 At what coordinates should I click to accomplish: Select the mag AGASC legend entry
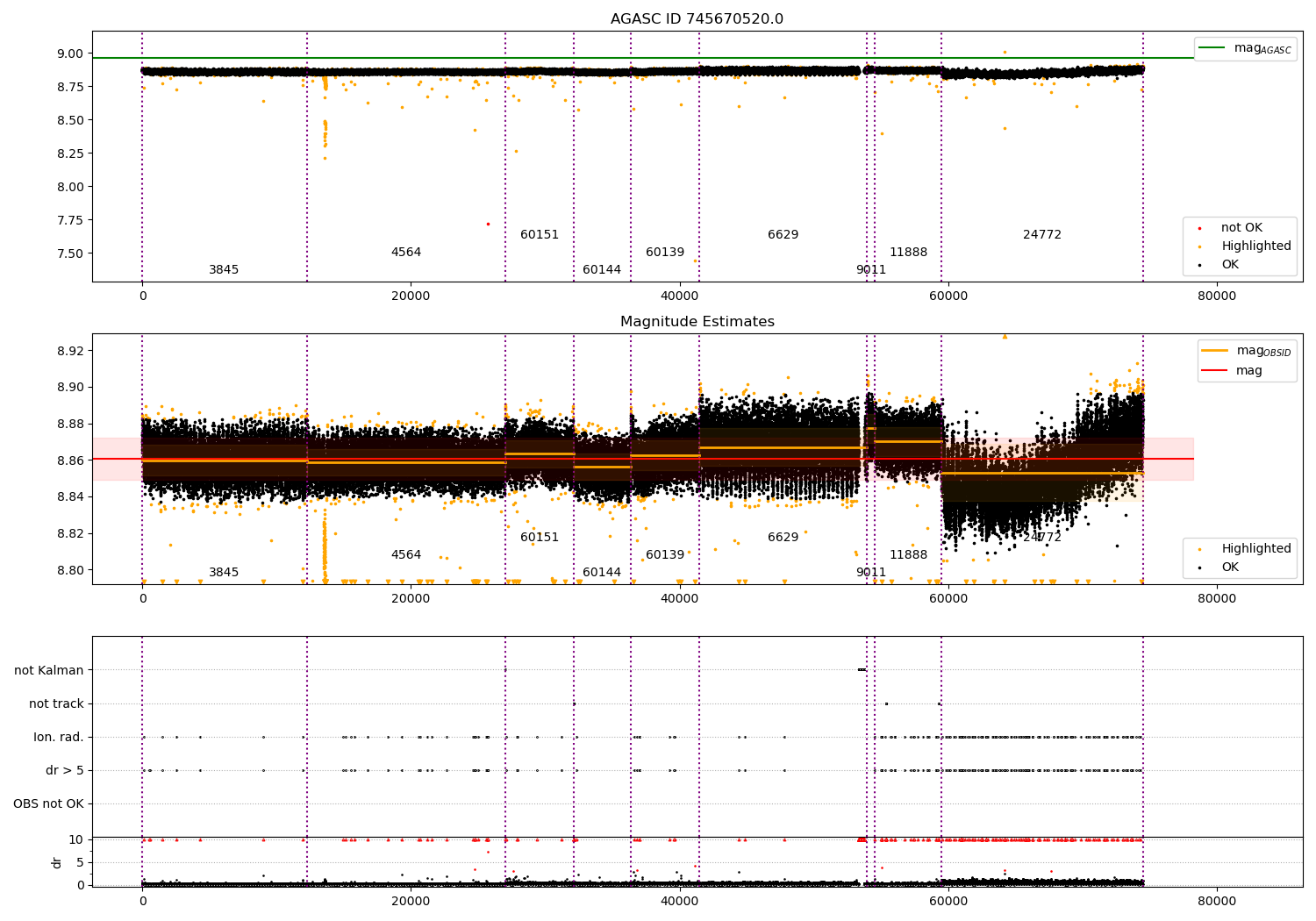click(1245, 48)
